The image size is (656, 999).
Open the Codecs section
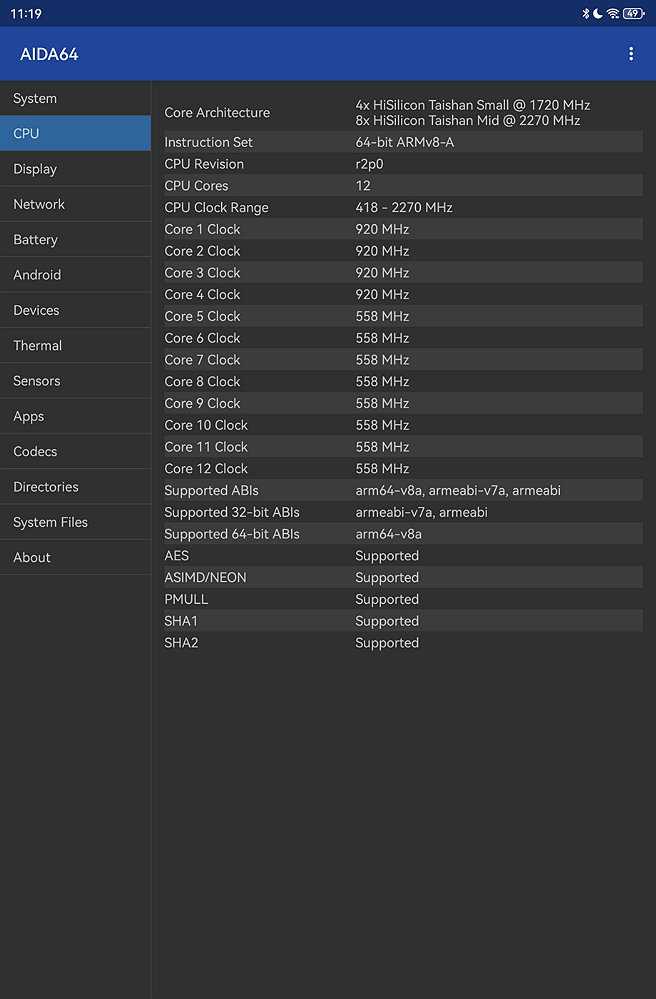(75, 451)
